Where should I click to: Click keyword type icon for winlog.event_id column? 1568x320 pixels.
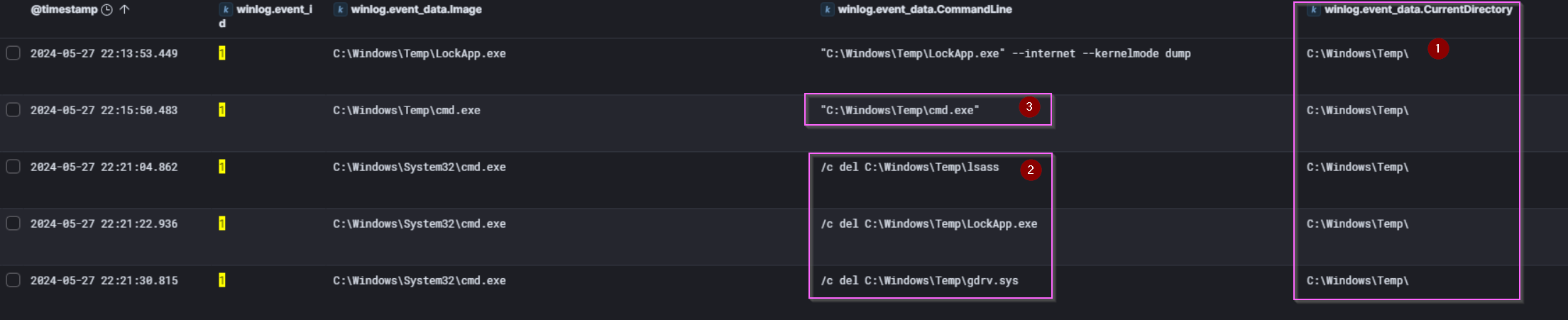coord(226,9)
